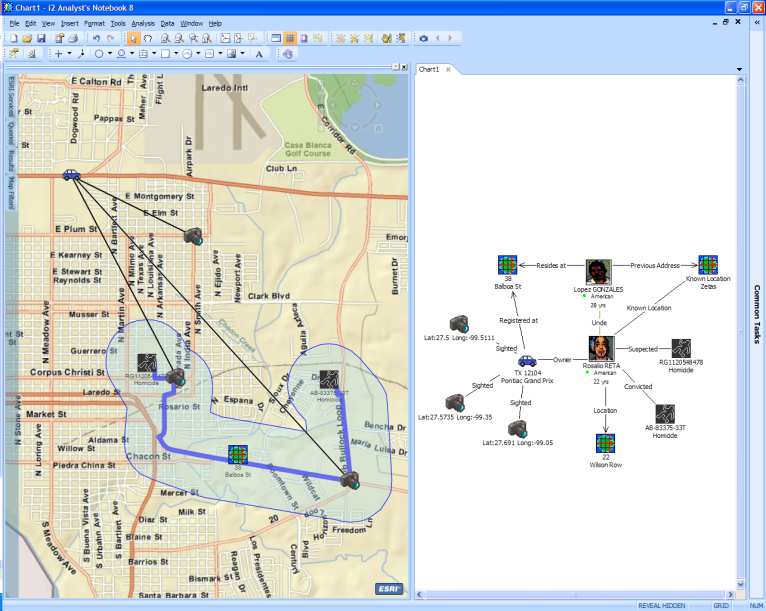Select camera icon at Lat:27.5735 Long:-99.35
Image resolution: width=766 pixels, height=611 pixels.
click(455, 403)
